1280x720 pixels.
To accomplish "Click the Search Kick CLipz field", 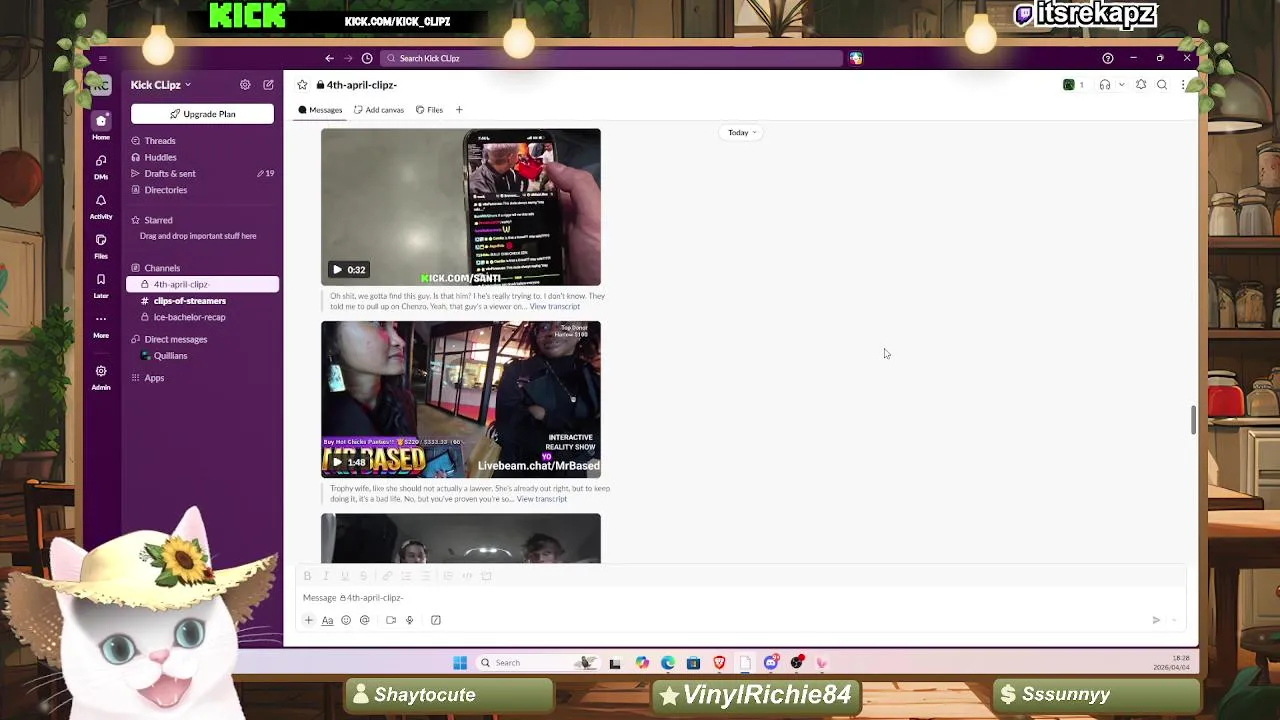I will click(612, 58).
